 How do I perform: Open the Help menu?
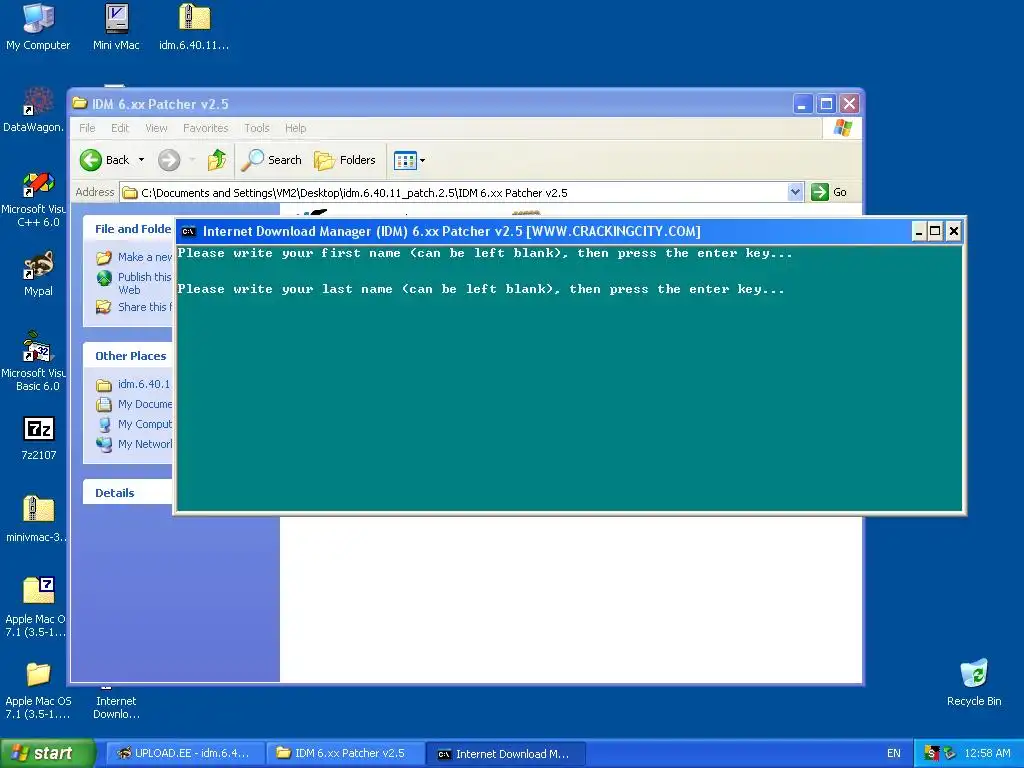coord(295,128)
